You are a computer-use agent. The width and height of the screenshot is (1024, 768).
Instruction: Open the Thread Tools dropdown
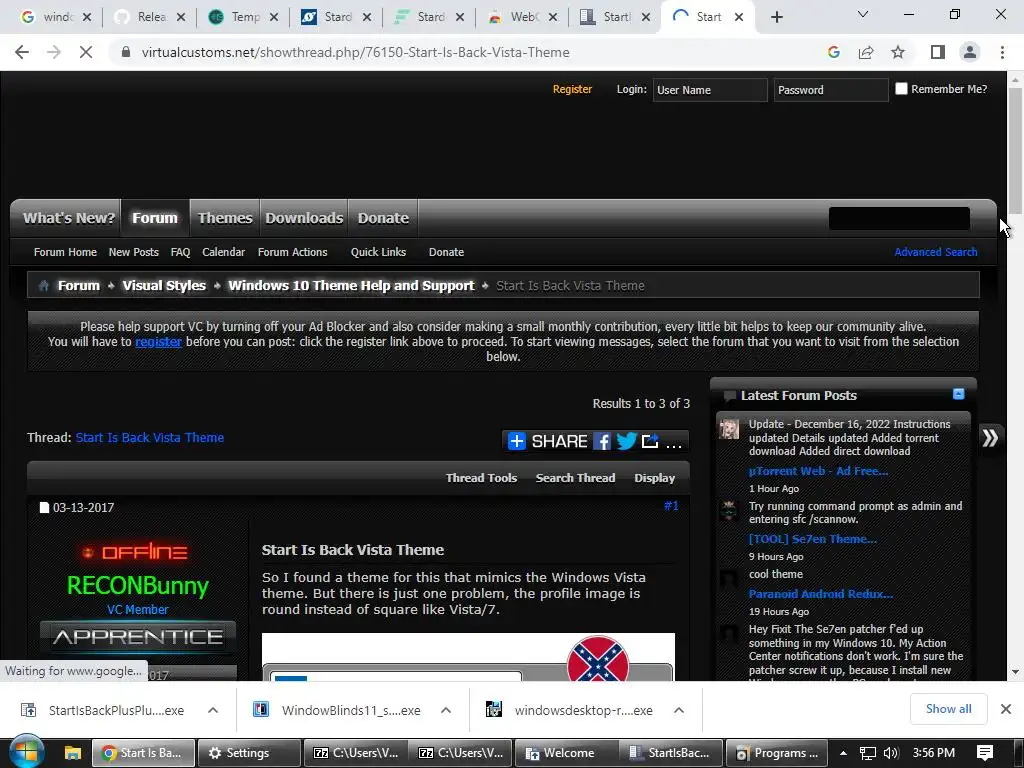pos(481,478)
